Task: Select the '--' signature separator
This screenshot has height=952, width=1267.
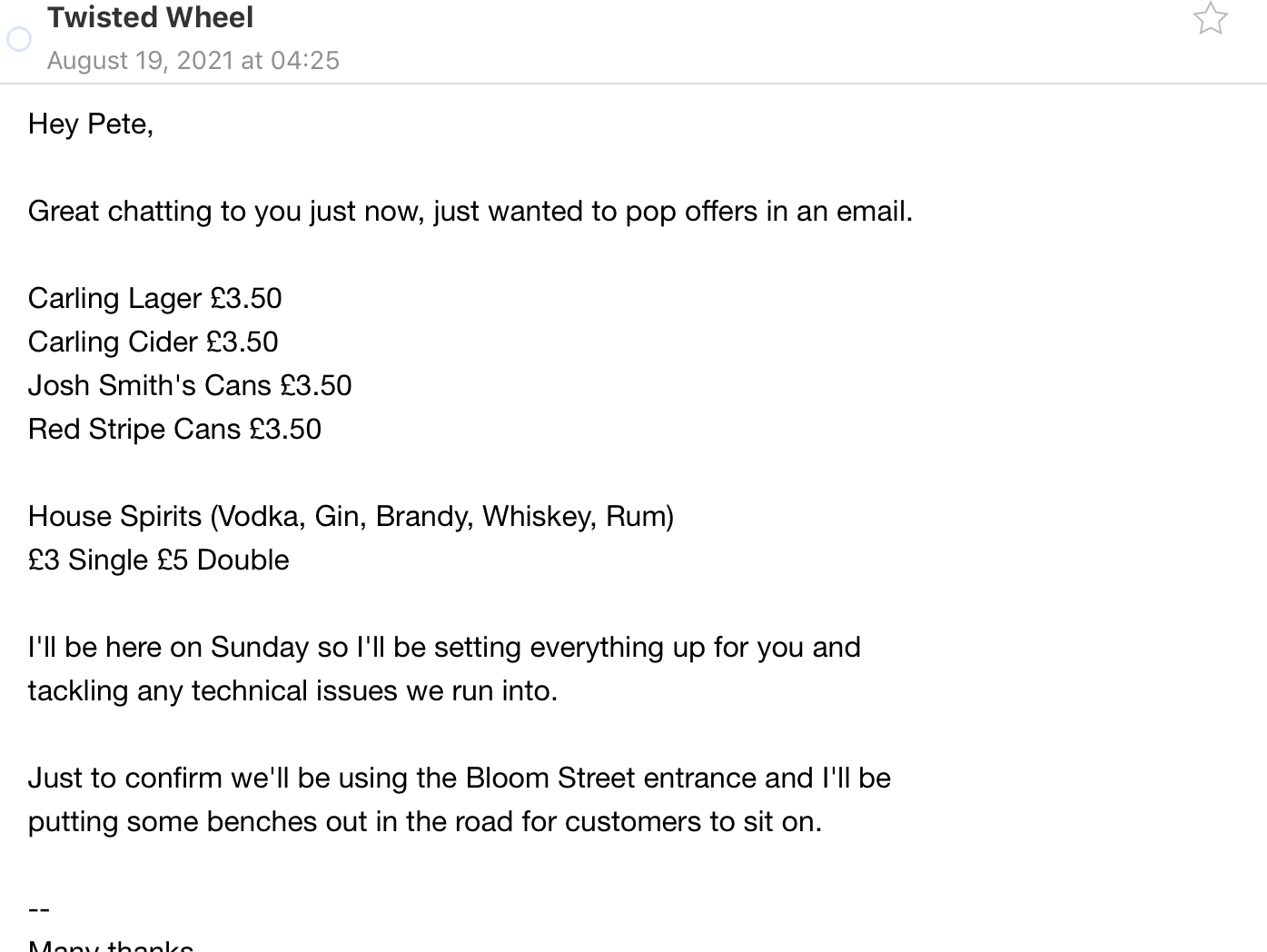Action: coord(39,908)
